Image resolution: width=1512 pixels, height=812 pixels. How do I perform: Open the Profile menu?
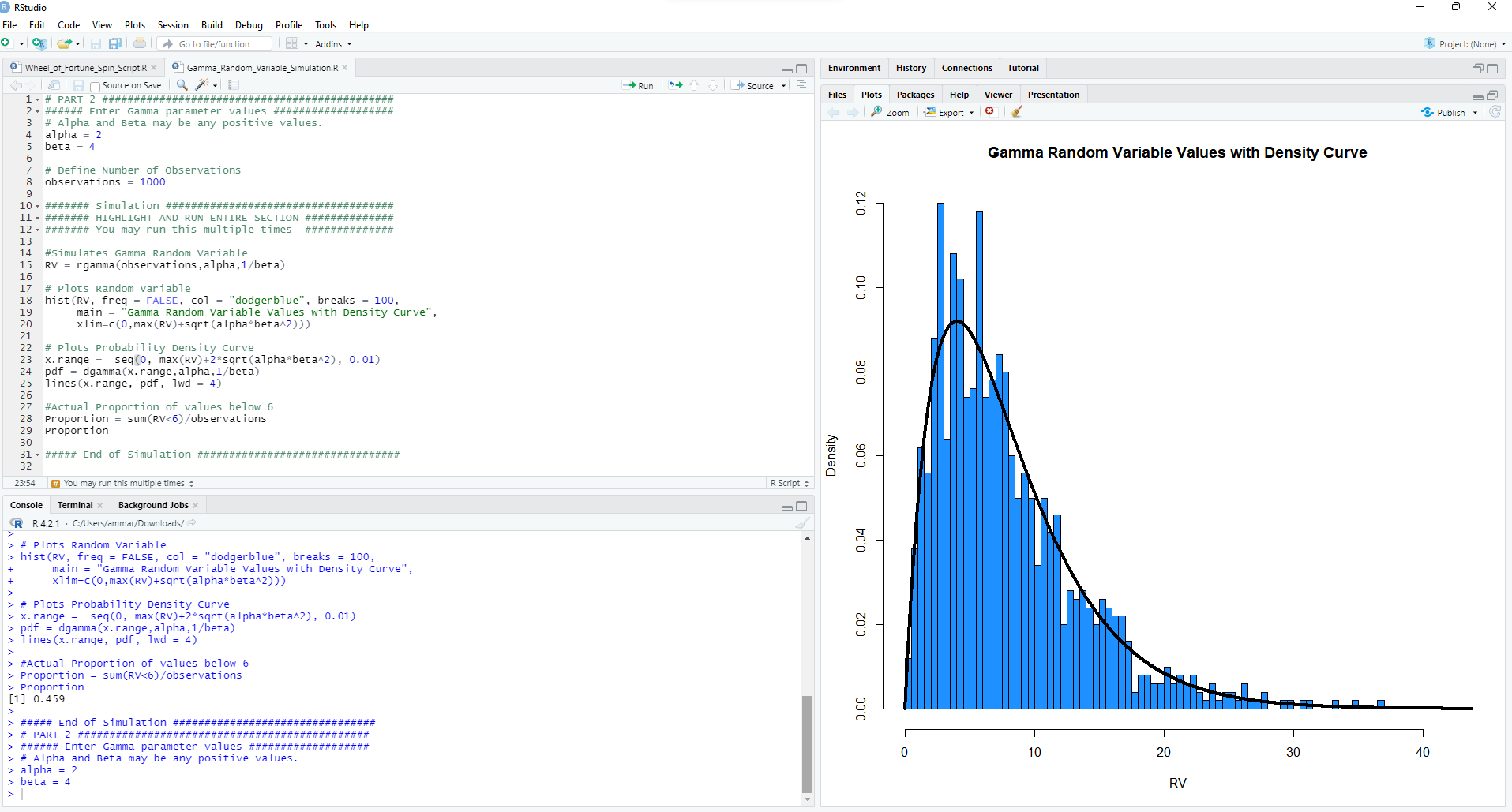pyautogui.click(x=289, y=25)
